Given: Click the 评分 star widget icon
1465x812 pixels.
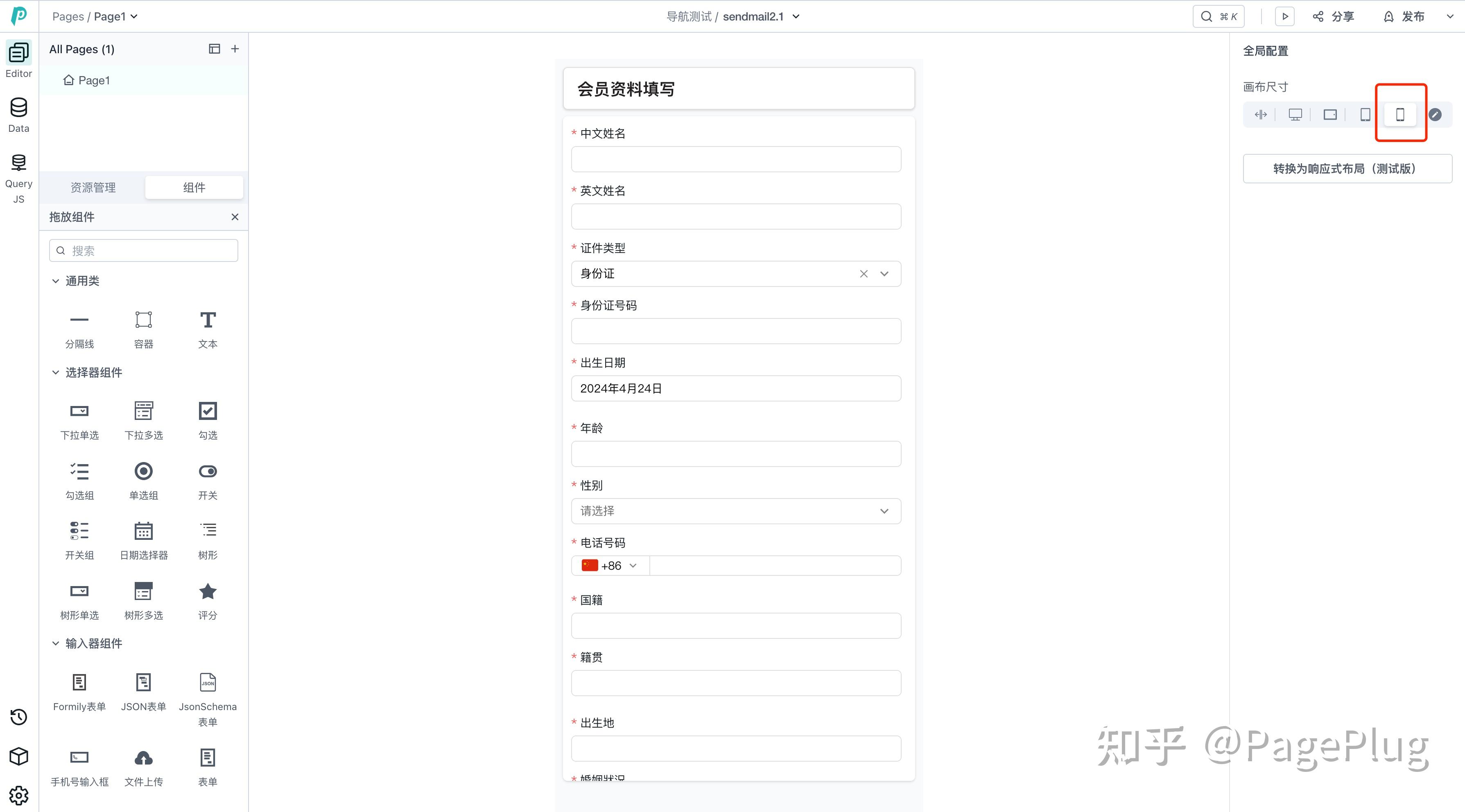Looking at the screenshot, I should (x=208, y=591).
